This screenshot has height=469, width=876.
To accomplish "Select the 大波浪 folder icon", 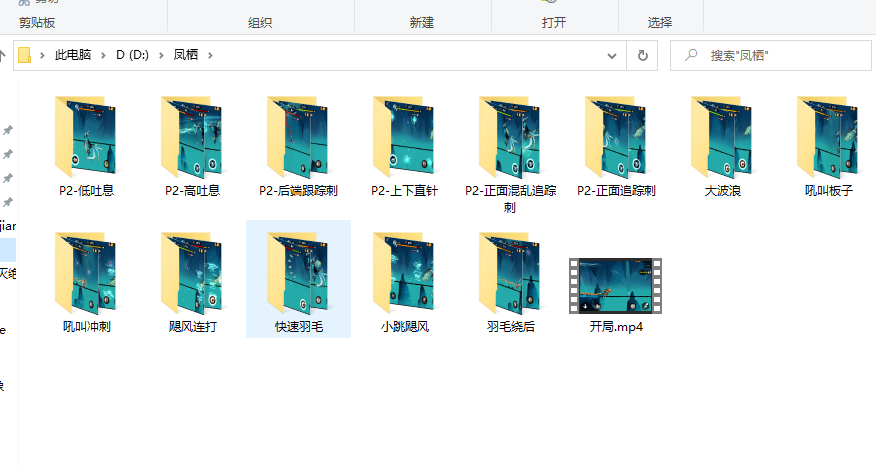I will (x=722, y=137).
